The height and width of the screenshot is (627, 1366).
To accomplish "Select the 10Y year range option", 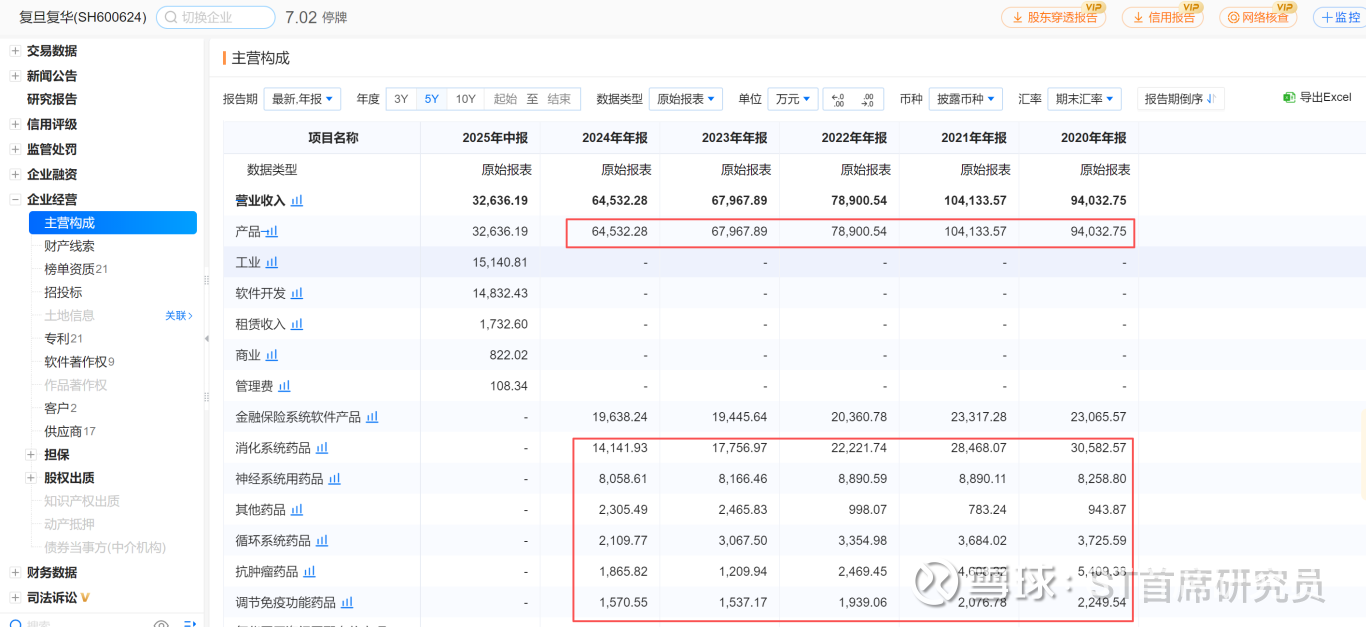I will [x=465, y=99].
